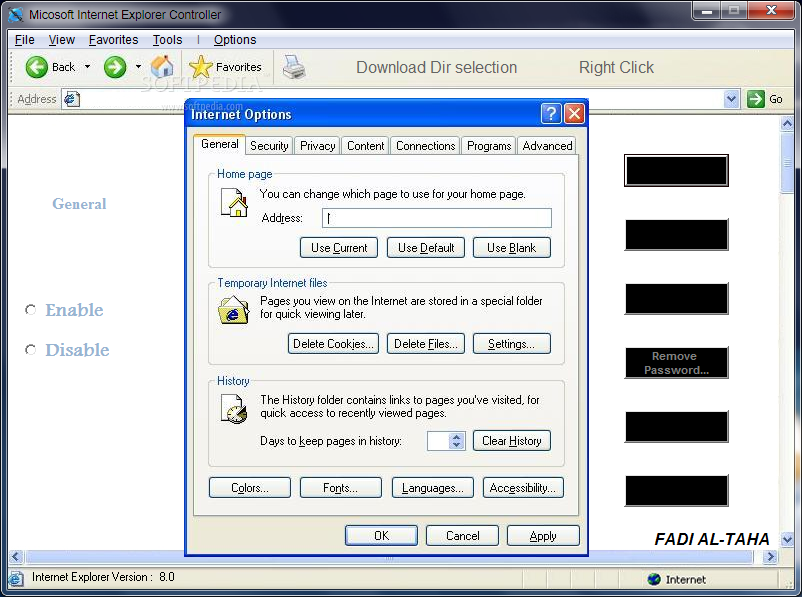Screen dimensions: 802x597
Task: Switch to the Advanced tab
Action: click(x=547, y=146)
